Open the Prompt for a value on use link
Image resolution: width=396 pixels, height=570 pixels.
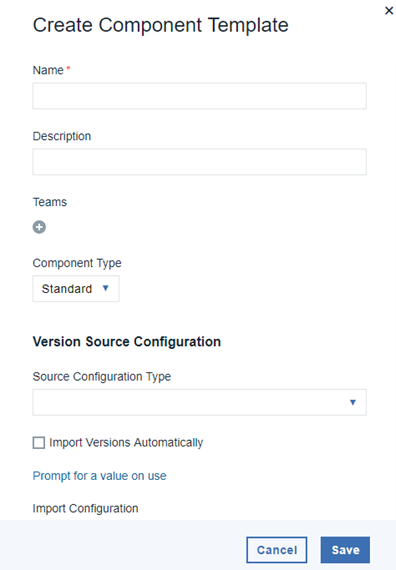(99, 476)
